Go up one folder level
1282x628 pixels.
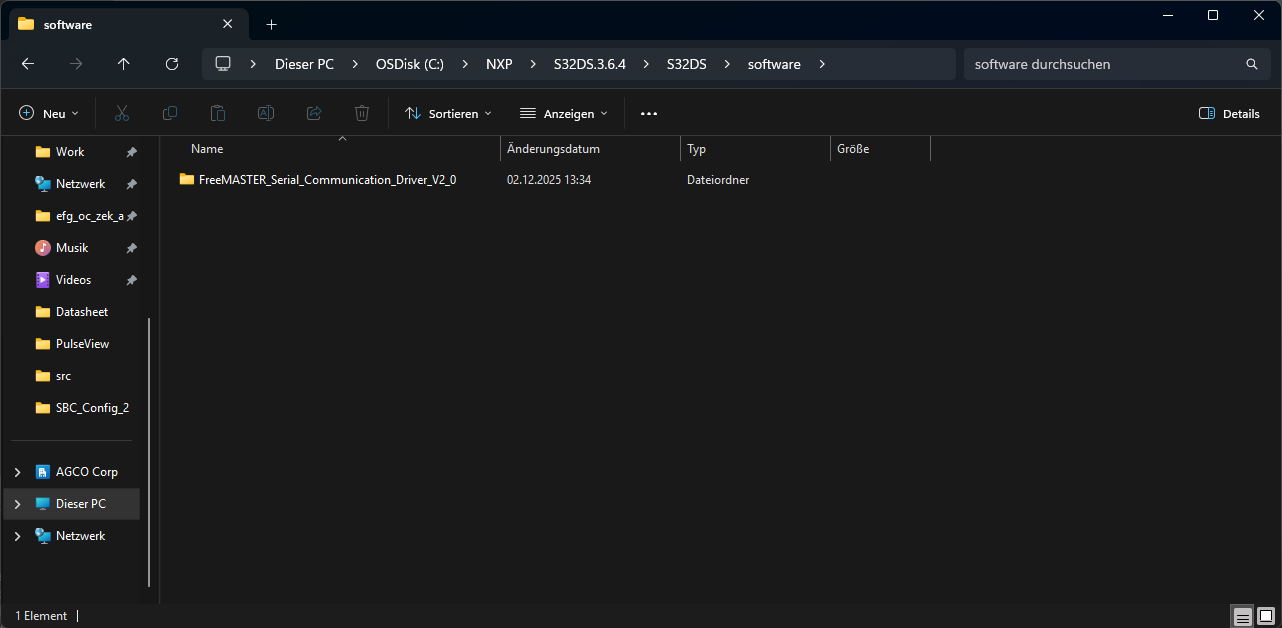[124, 64]
